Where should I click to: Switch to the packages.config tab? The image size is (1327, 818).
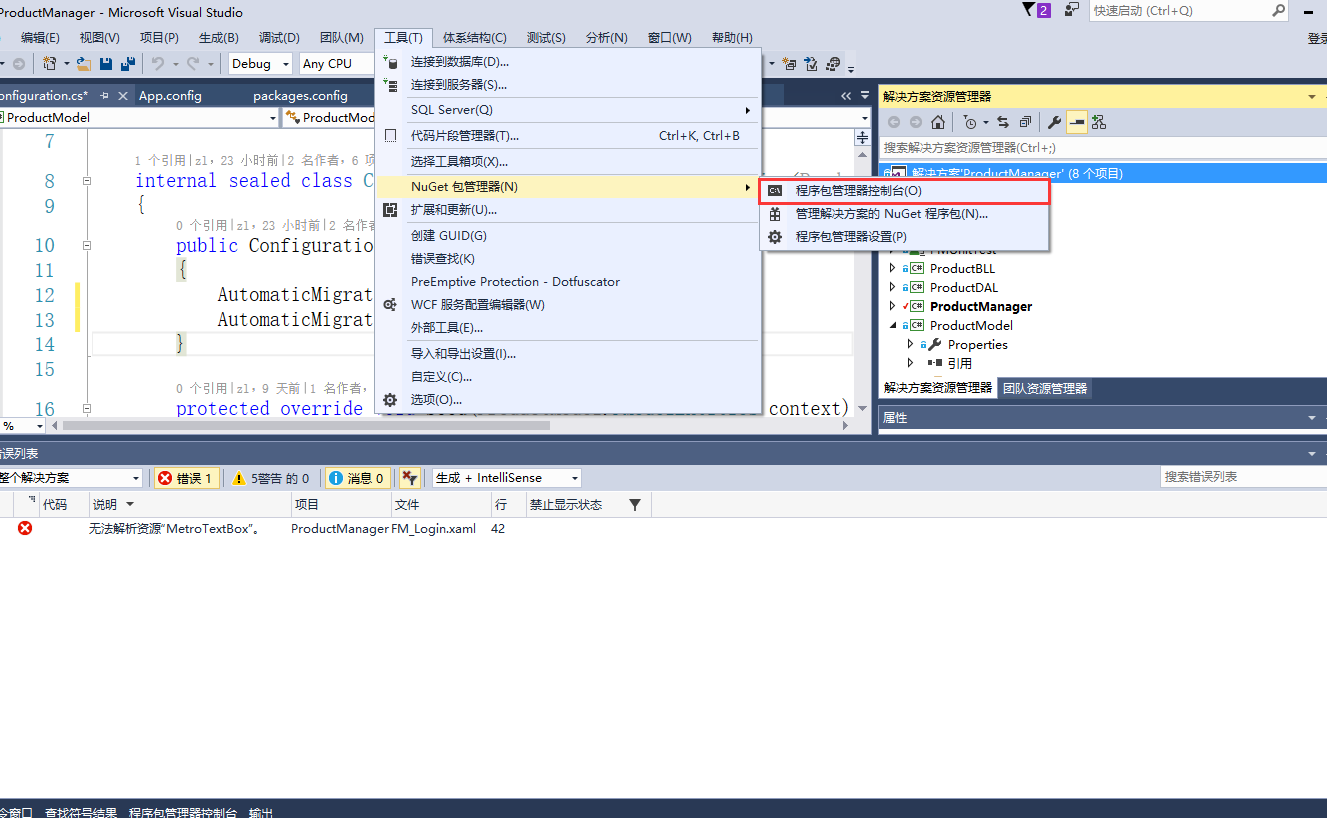click(x=300, y=96)
